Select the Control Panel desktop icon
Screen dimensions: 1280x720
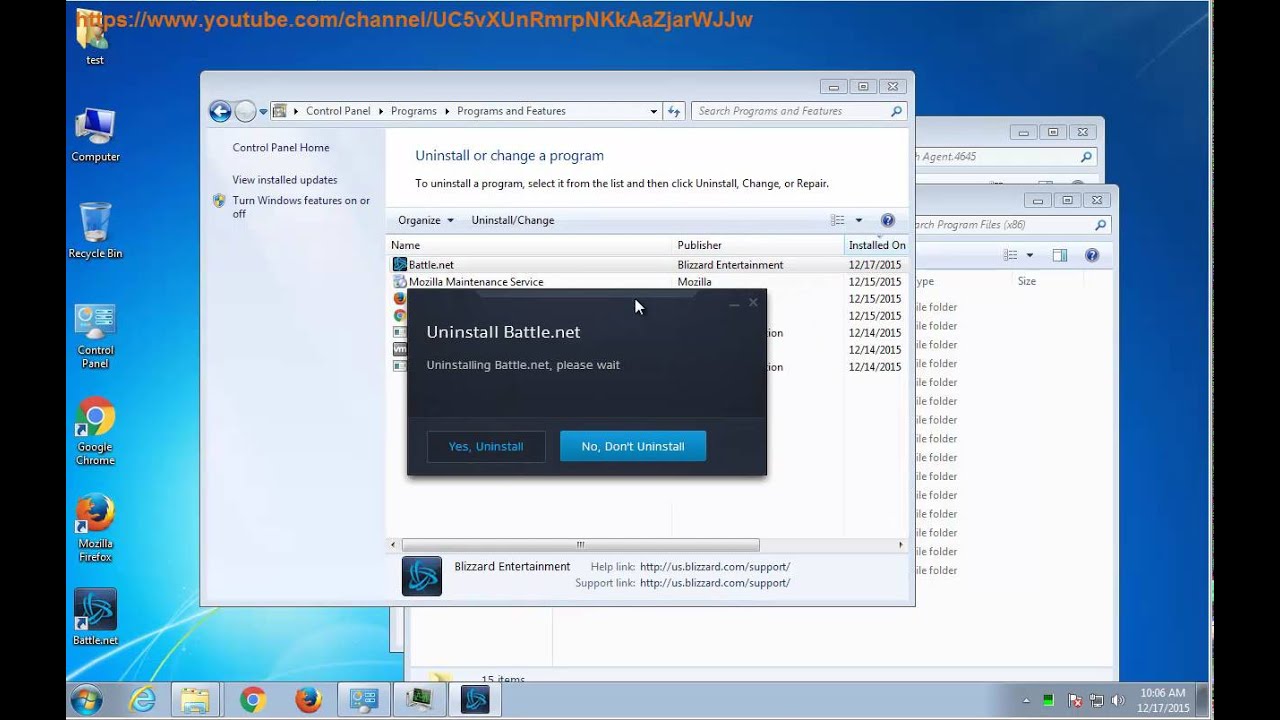click(x=95, y=337)
